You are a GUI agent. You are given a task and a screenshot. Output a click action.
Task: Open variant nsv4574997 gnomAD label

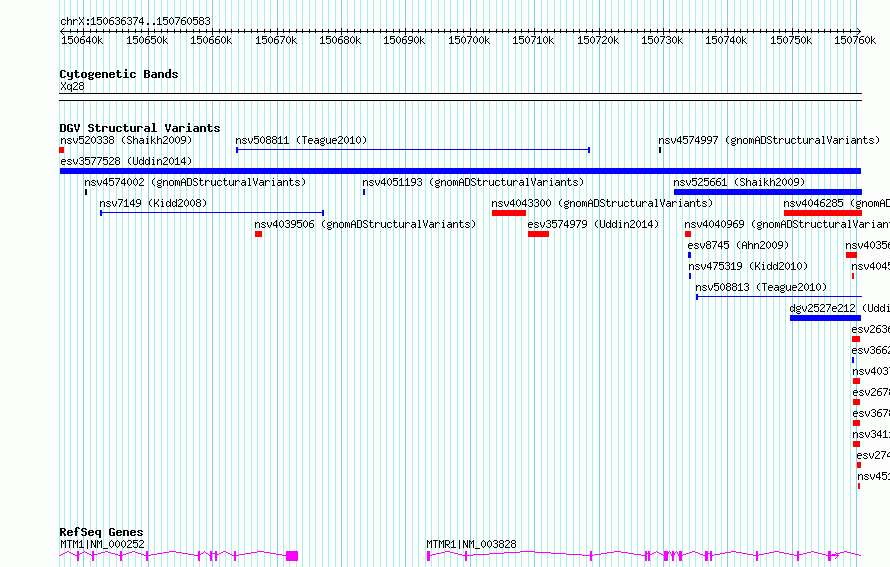click(x=769, y=140)
